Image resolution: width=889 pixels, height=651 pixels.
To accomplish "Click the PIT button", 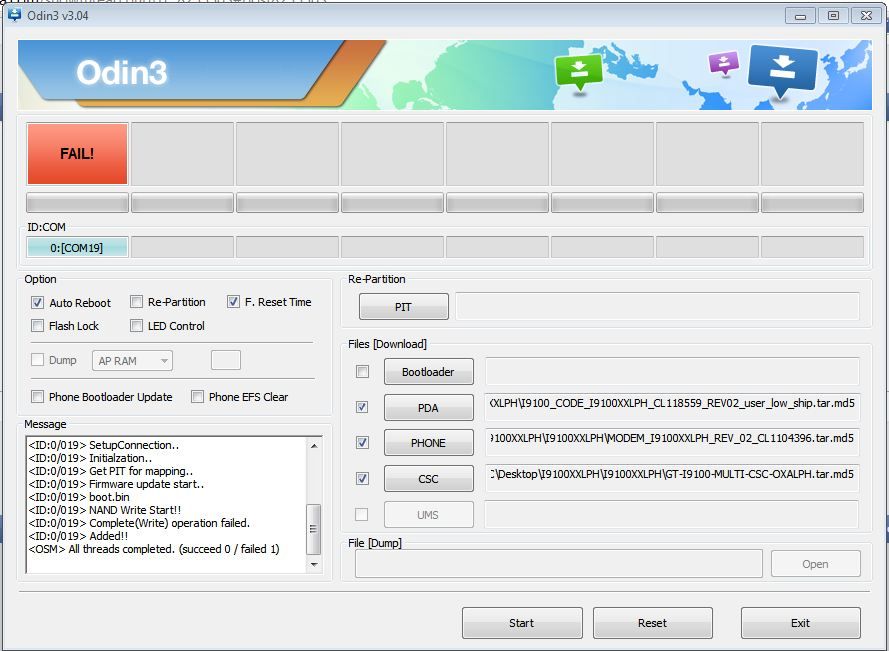I will click(x=403, y=307).
